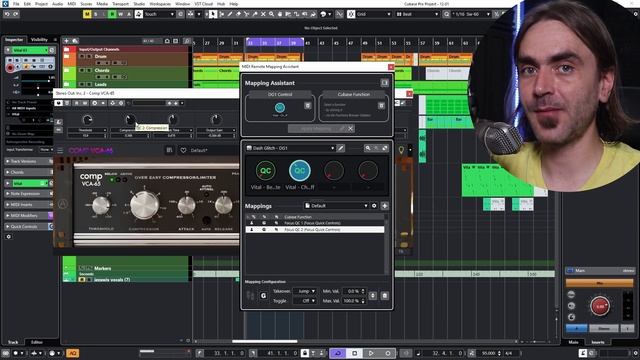Click the Mappings settings gear icon

click(374, 206)
